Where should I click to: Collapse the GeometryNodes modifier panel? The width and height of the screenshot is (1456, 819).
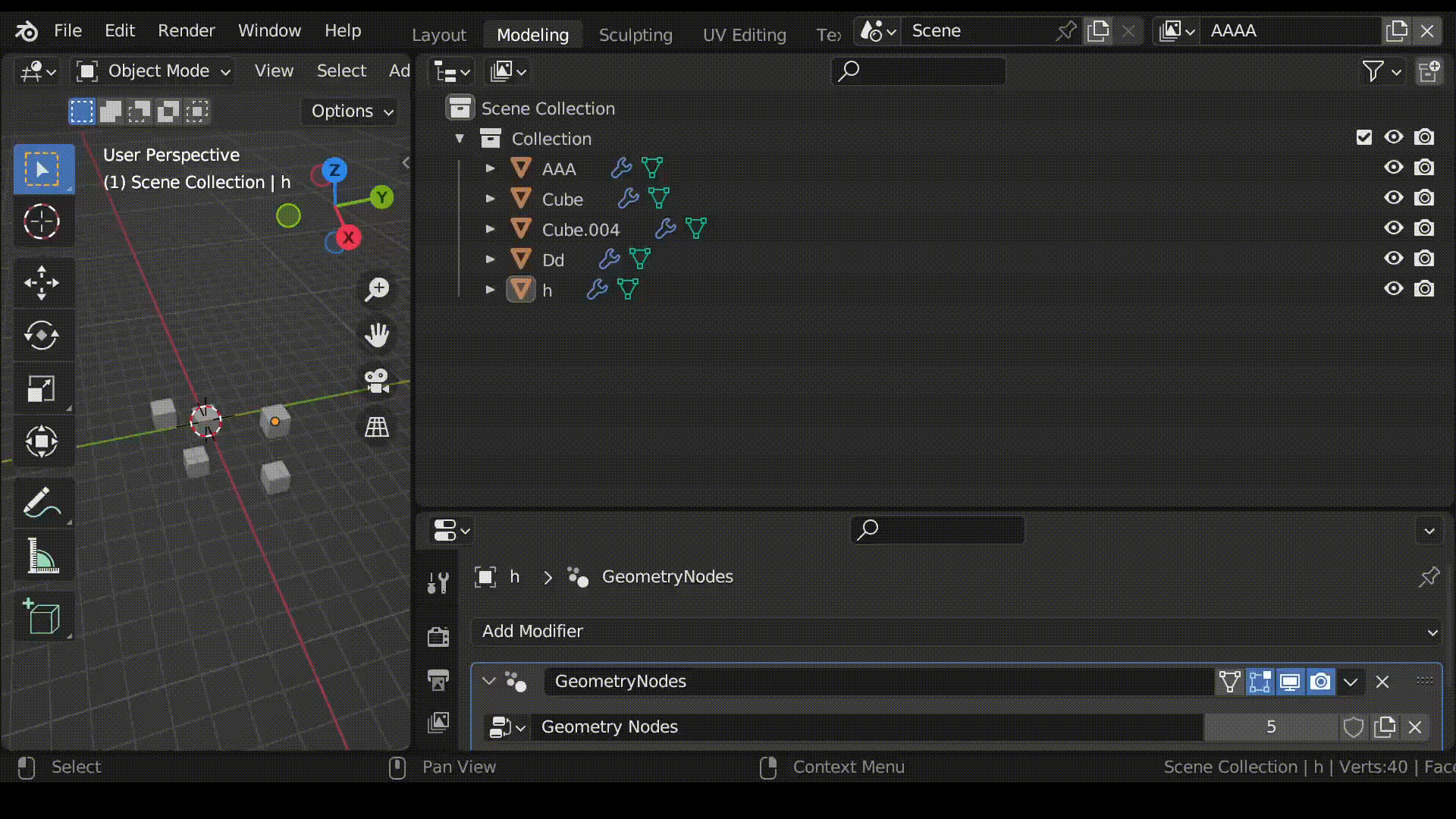pos(489,681)
